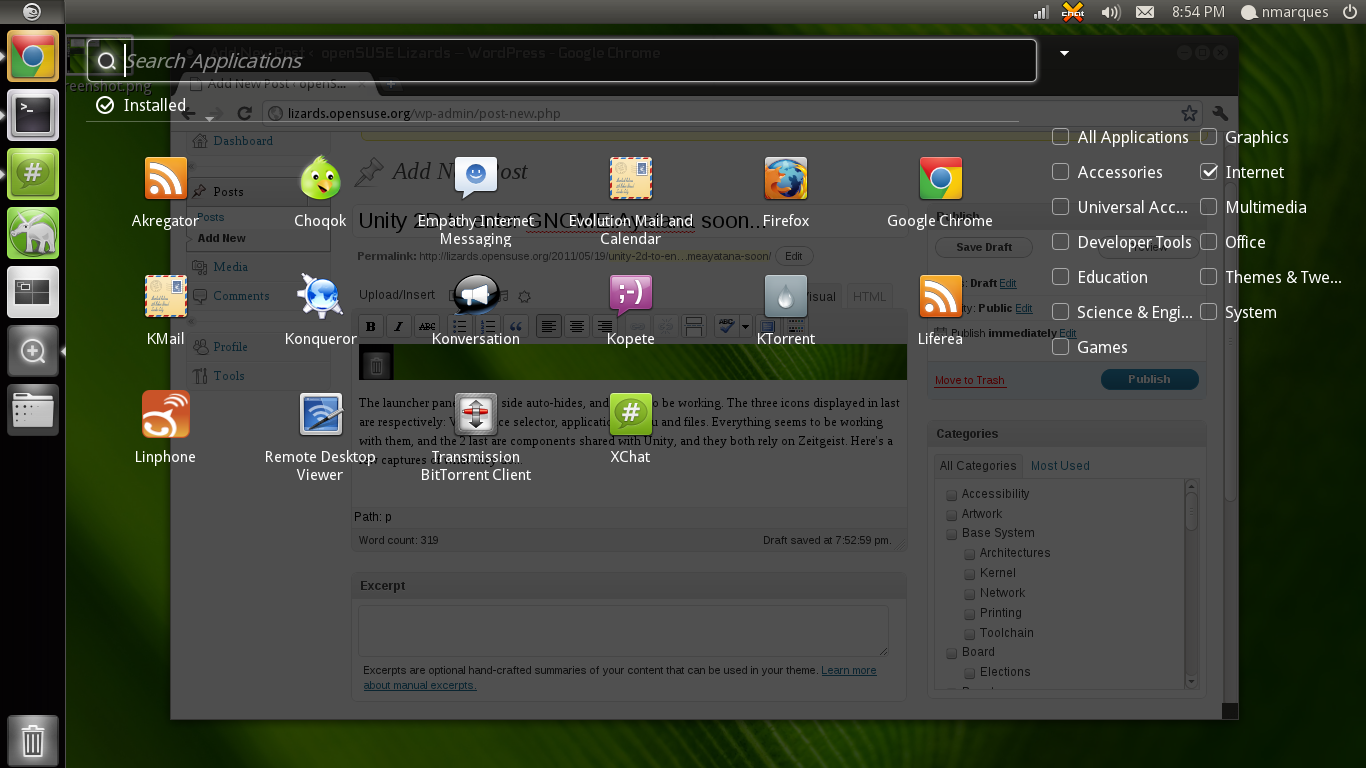Launch Evolution Mail and Calendar
Viewport: 1366px width, 768px height.
(x=631, y=202)
